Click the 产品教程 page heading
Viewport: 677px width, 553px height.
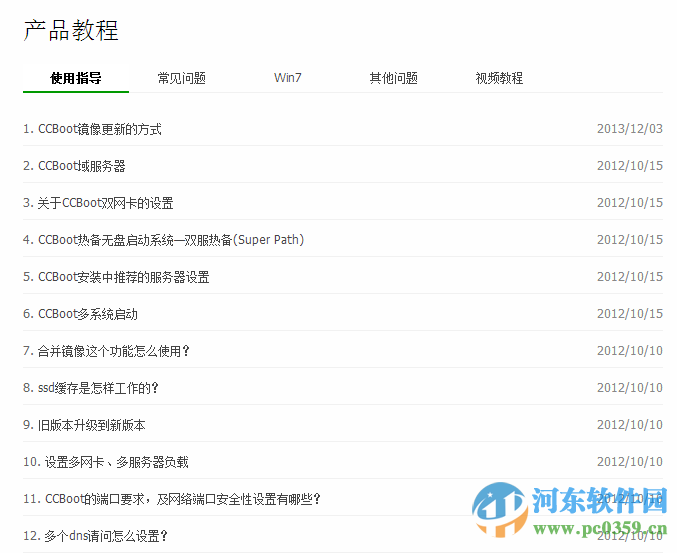click(x=71, y=30)
